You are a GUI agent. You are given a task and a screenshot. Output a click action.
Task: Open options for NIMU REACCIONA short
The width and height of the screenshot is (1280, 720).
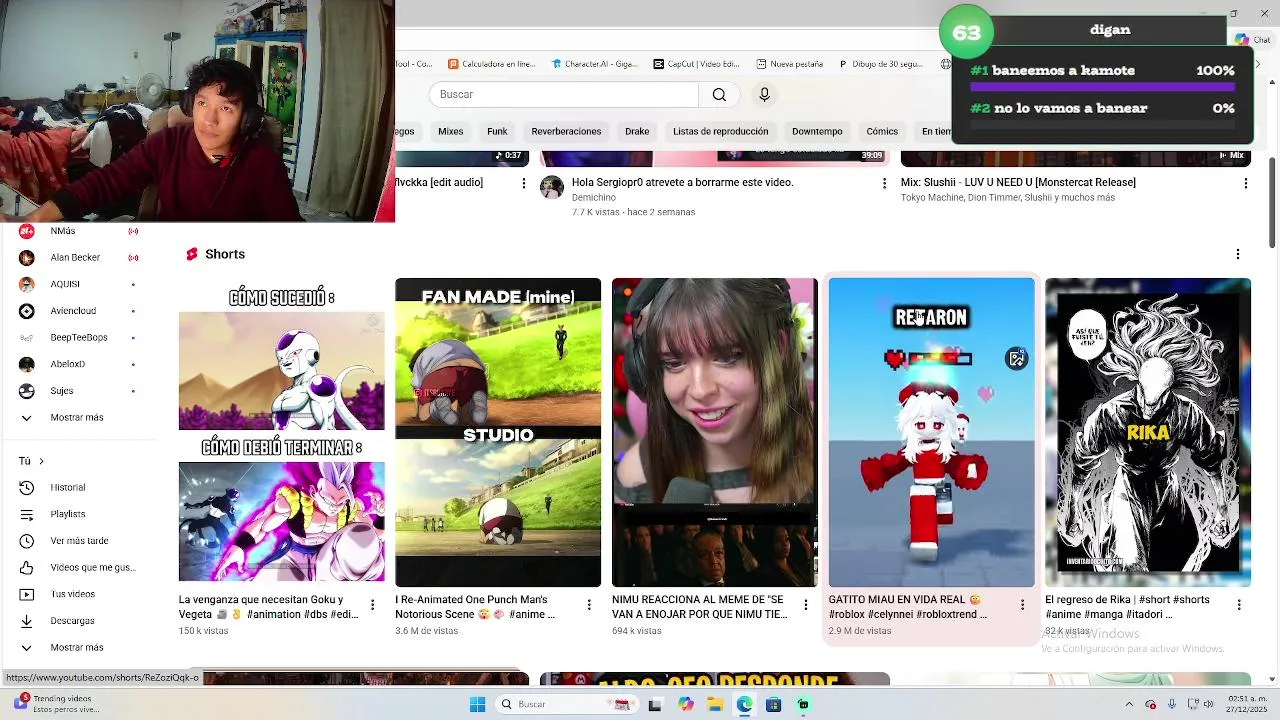tap(806, 605)
